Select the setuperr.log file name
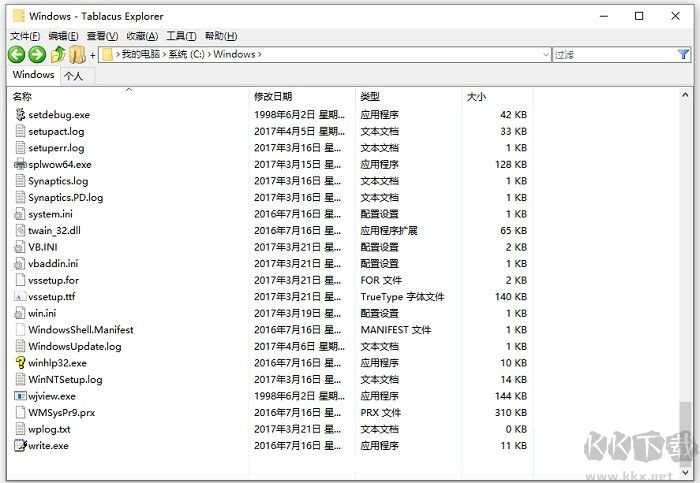 pos(56,148)
